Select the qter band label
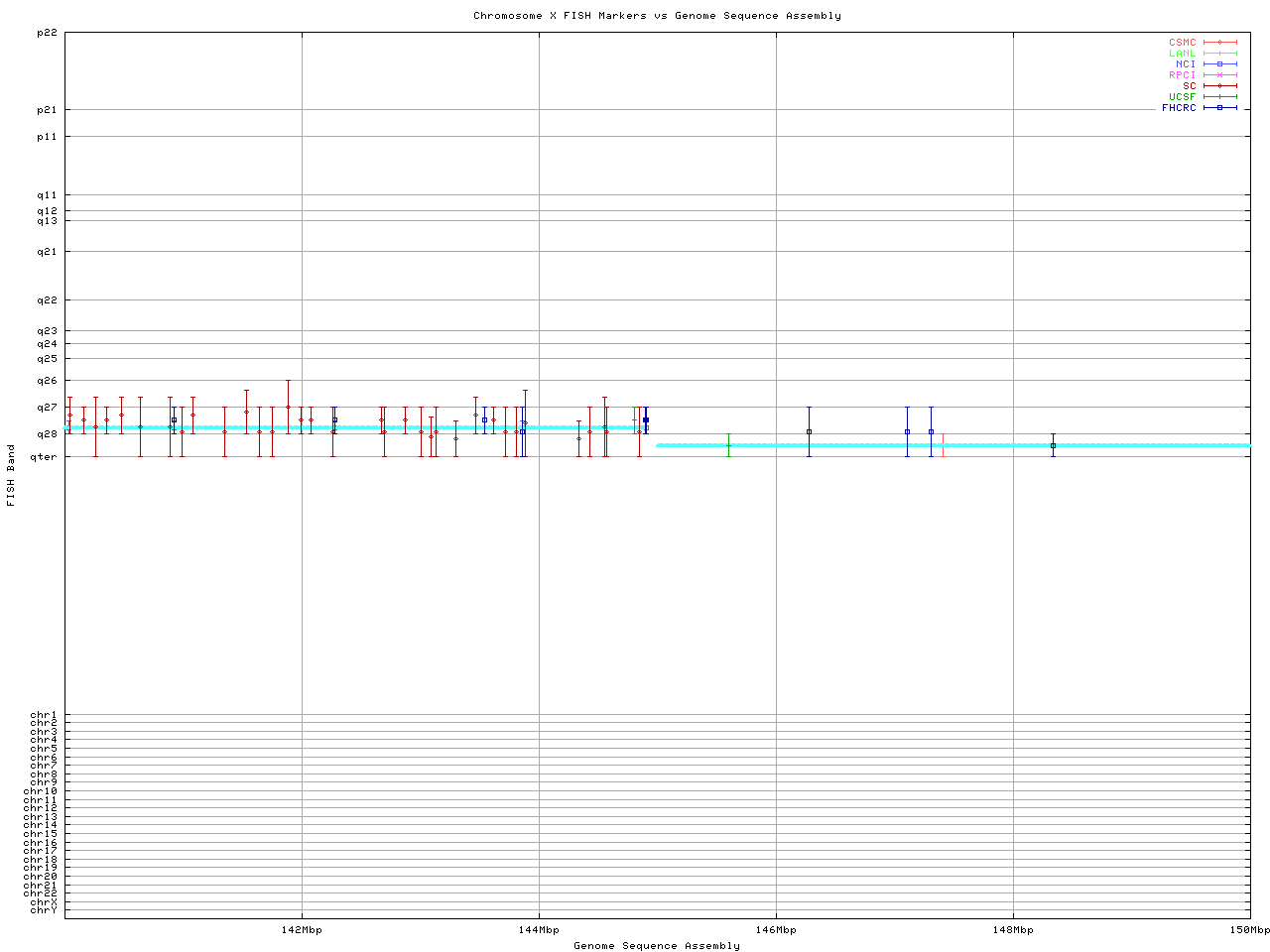The height and width of the screenshot is (952, 1270). (x=46, y=457)
